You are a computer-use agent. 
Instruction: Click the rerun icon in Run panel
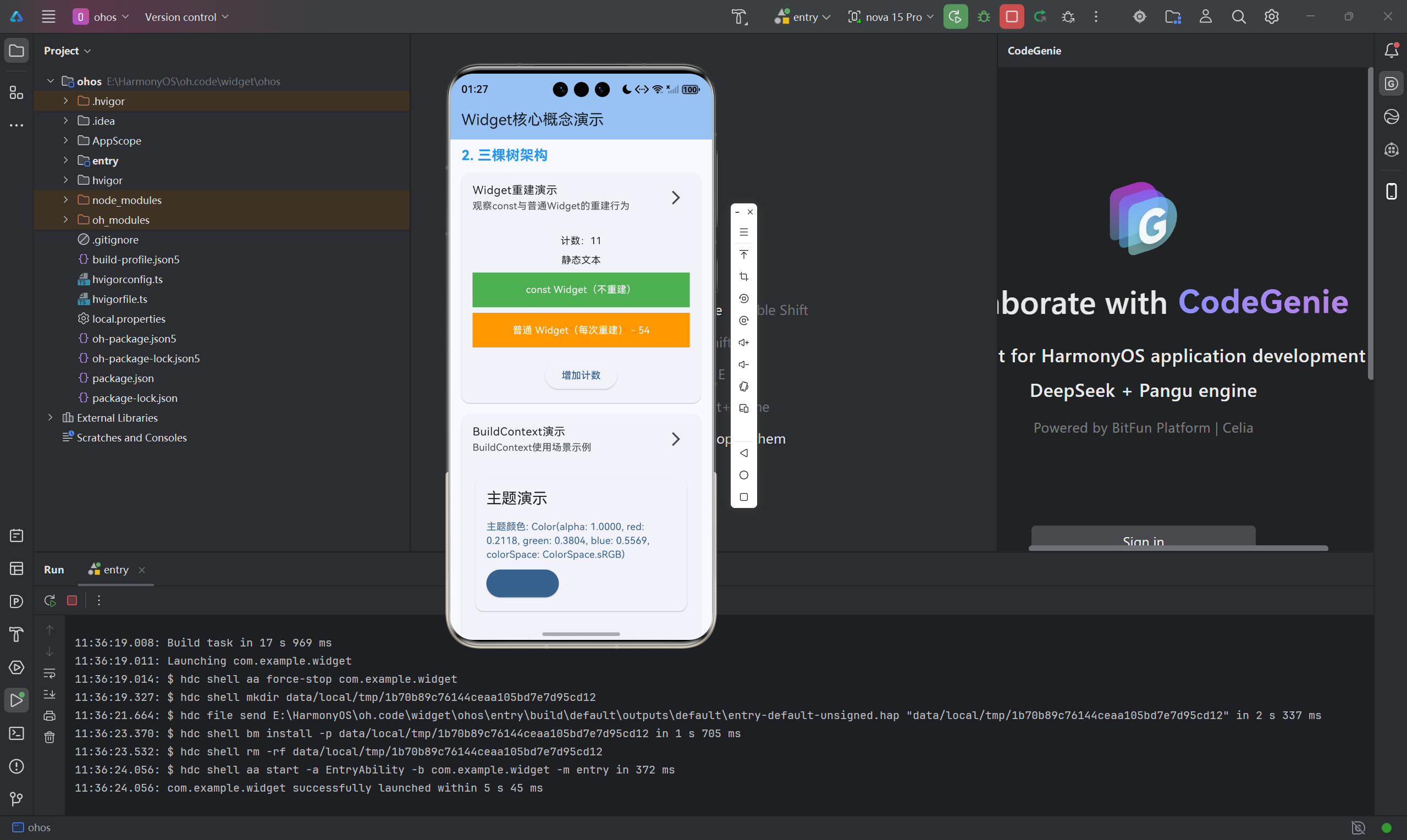pos(50,600)
